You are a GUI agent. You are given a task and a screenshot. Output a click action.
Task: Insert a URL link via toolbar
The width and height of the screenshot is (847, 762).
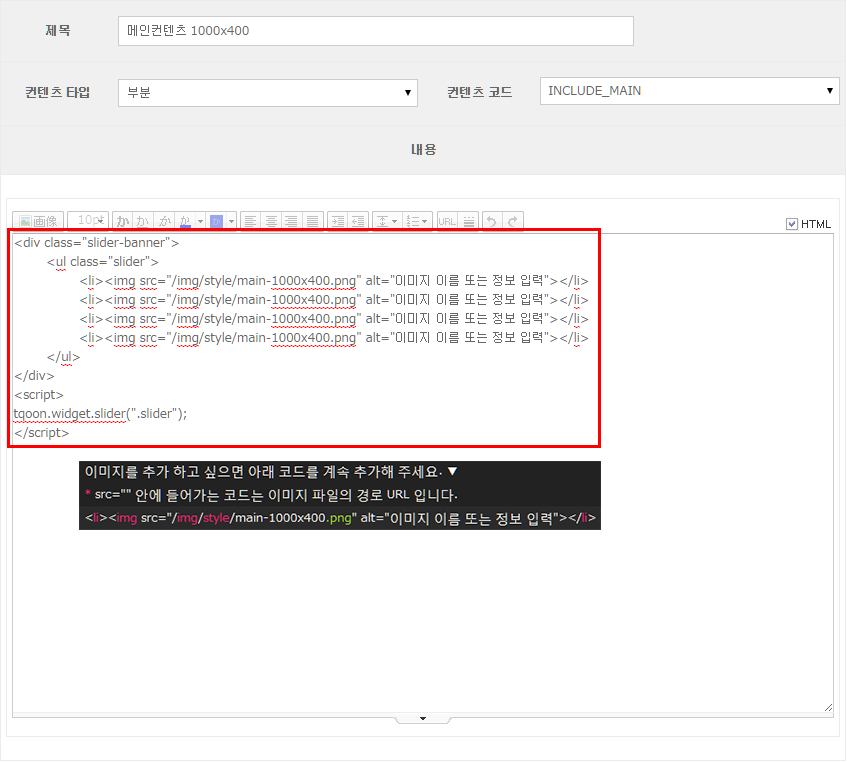[x=447, y=221]
